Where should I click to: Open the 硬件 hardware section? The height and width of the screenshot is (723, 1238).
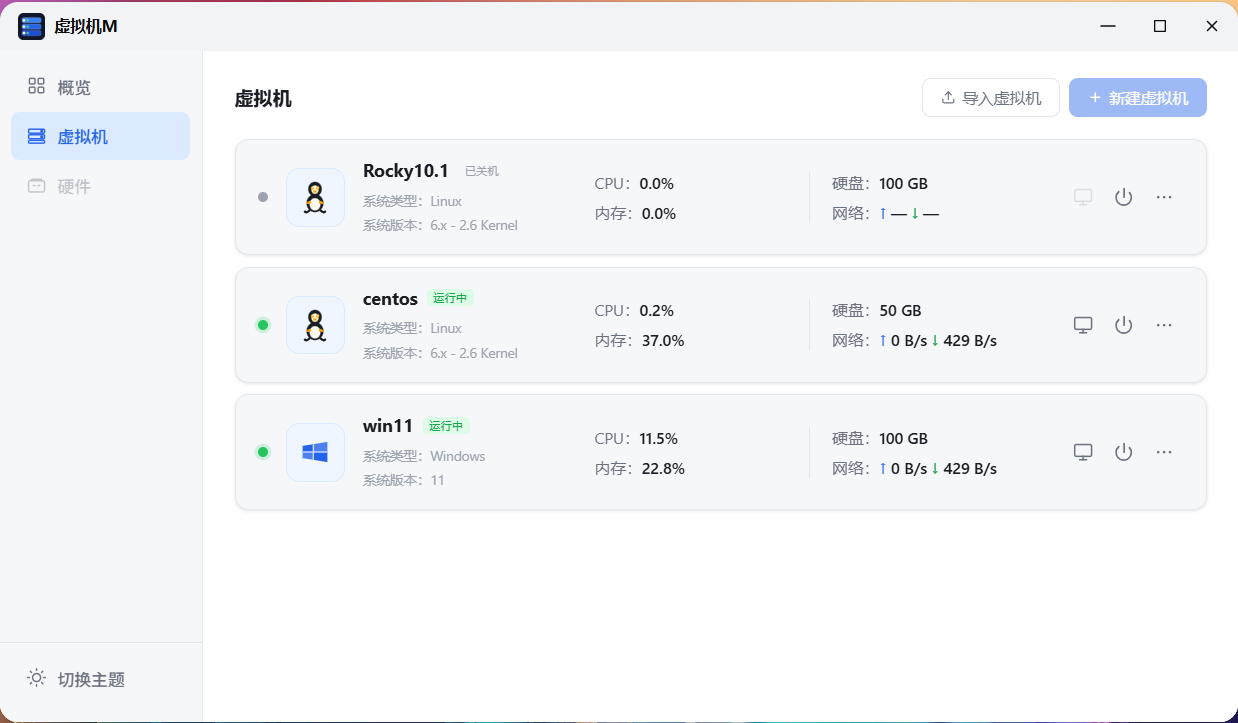pos(100,186)
